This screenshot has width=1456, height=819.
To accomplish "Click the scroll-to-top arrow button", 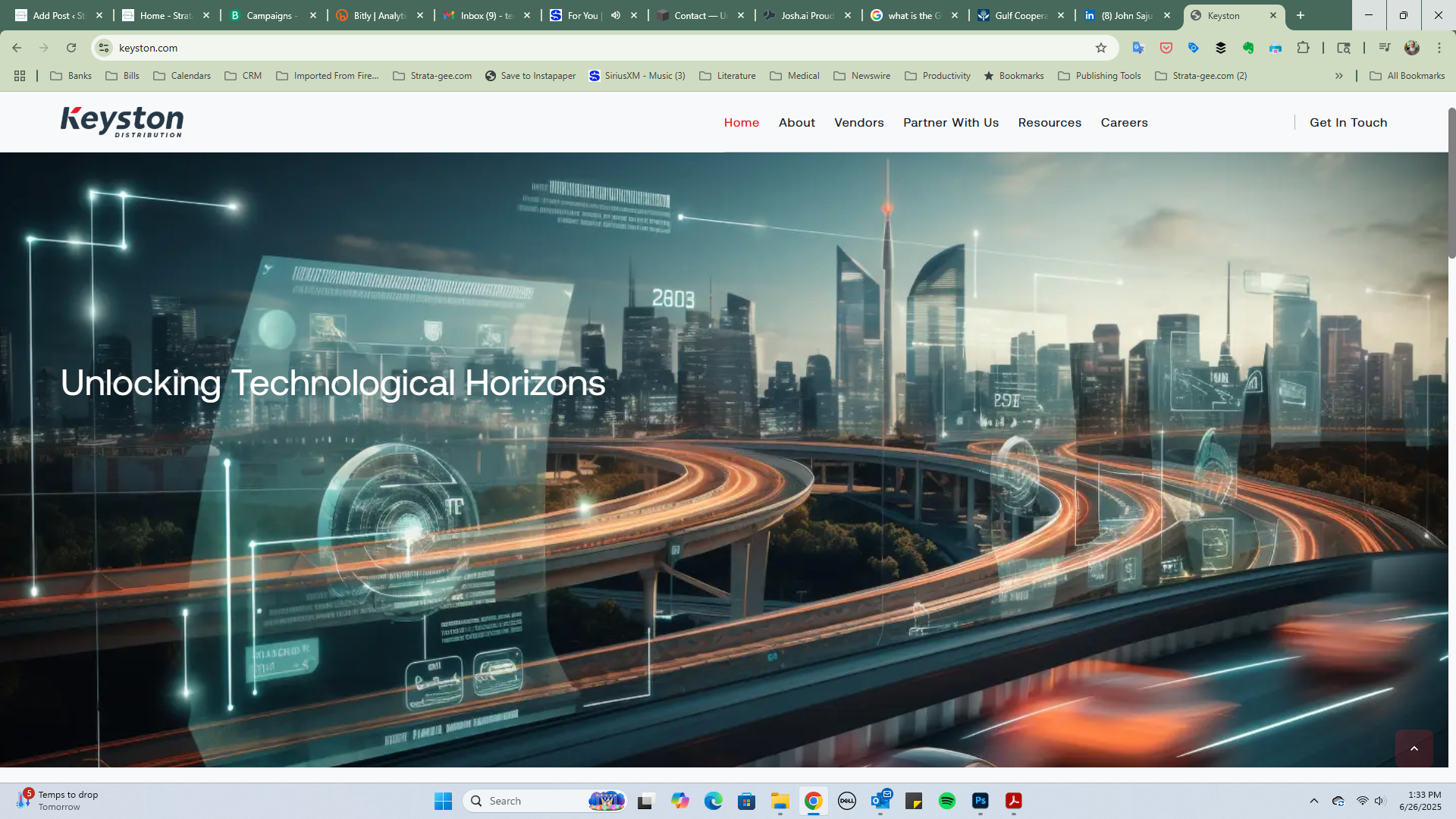I will point(1414,748).
